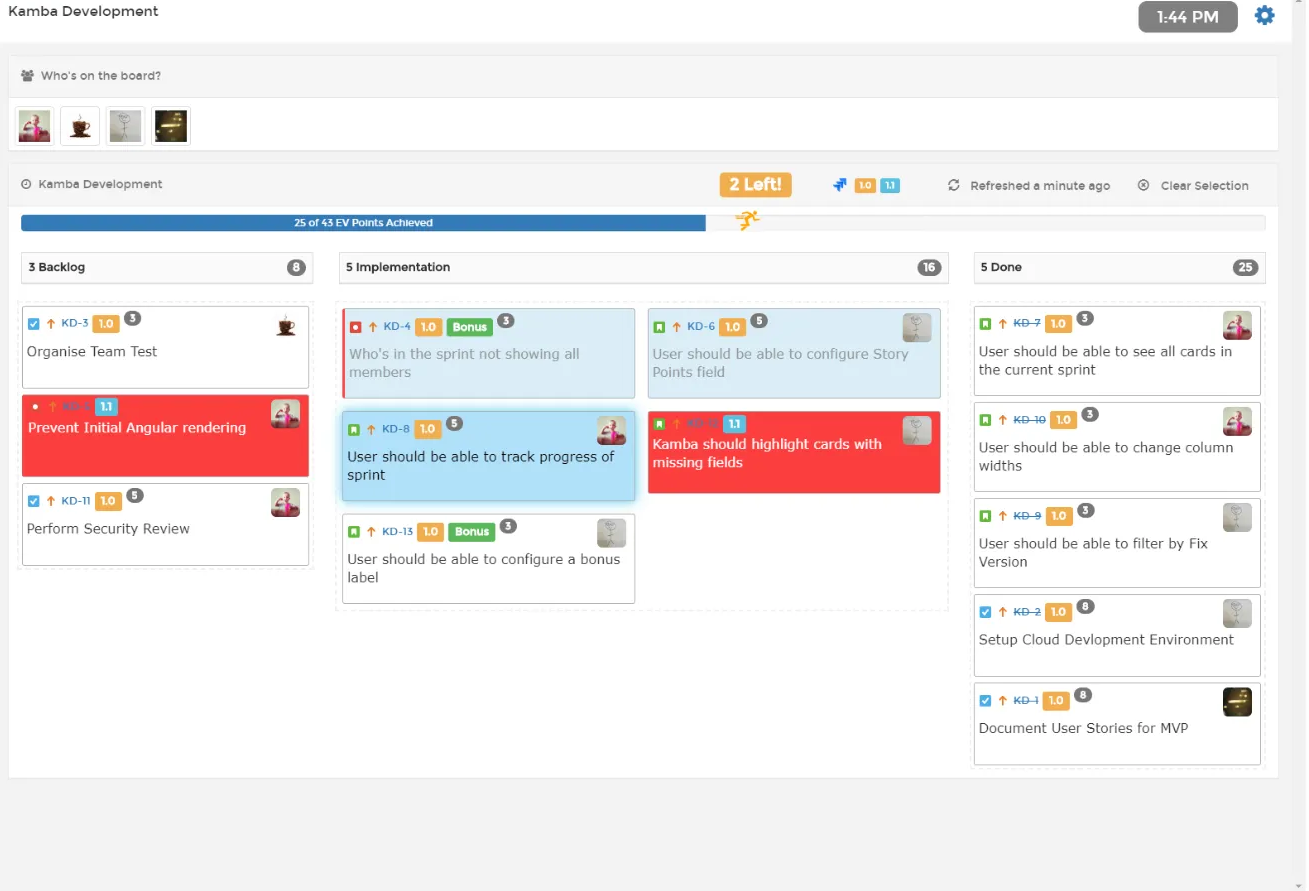Click the green story icon on KD-8
1309x891 pixels.
[354, 430]
